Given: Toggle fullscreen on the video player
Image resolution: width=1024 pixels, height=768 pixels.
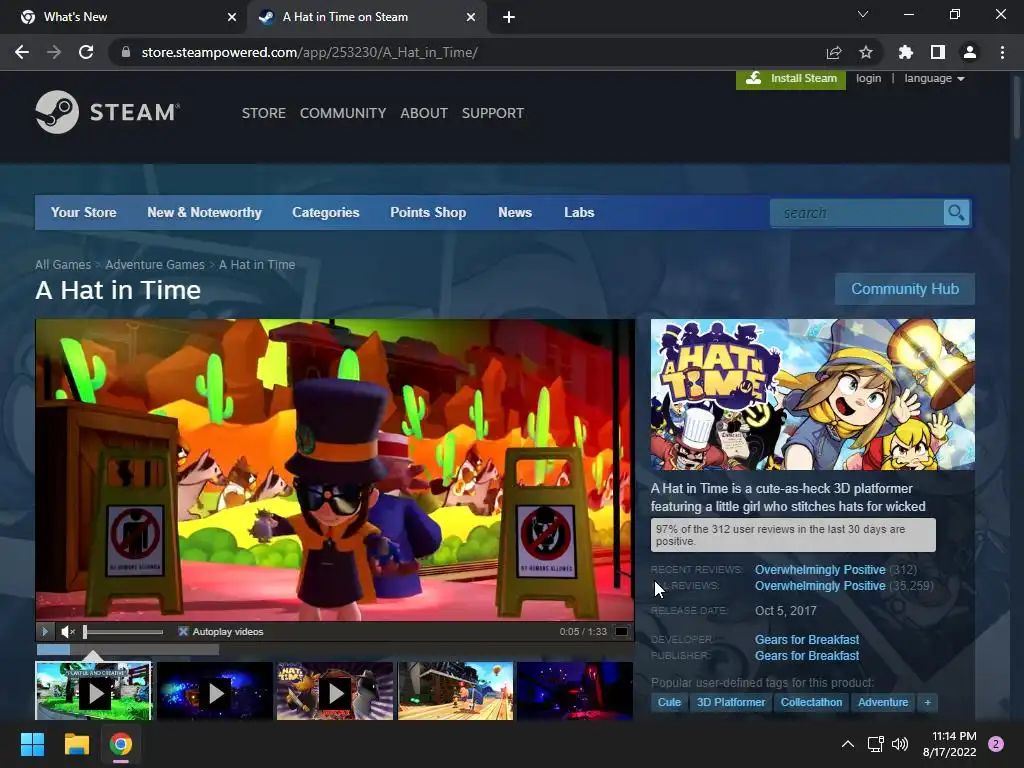Looking at the screenshot, I should 621,632.
